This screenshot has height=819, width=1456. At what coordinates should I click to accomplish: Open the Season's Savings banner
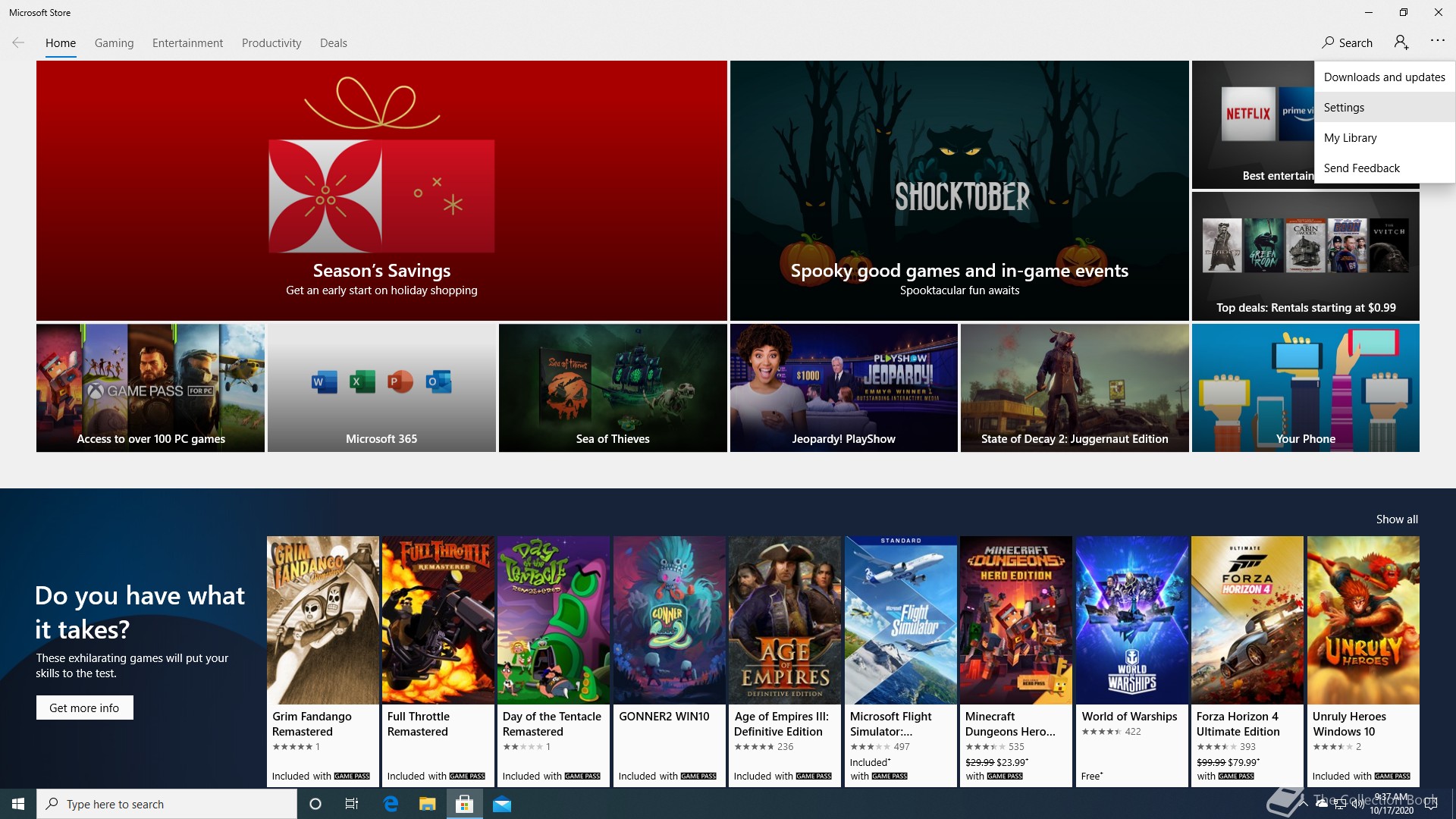coord(381,190)
